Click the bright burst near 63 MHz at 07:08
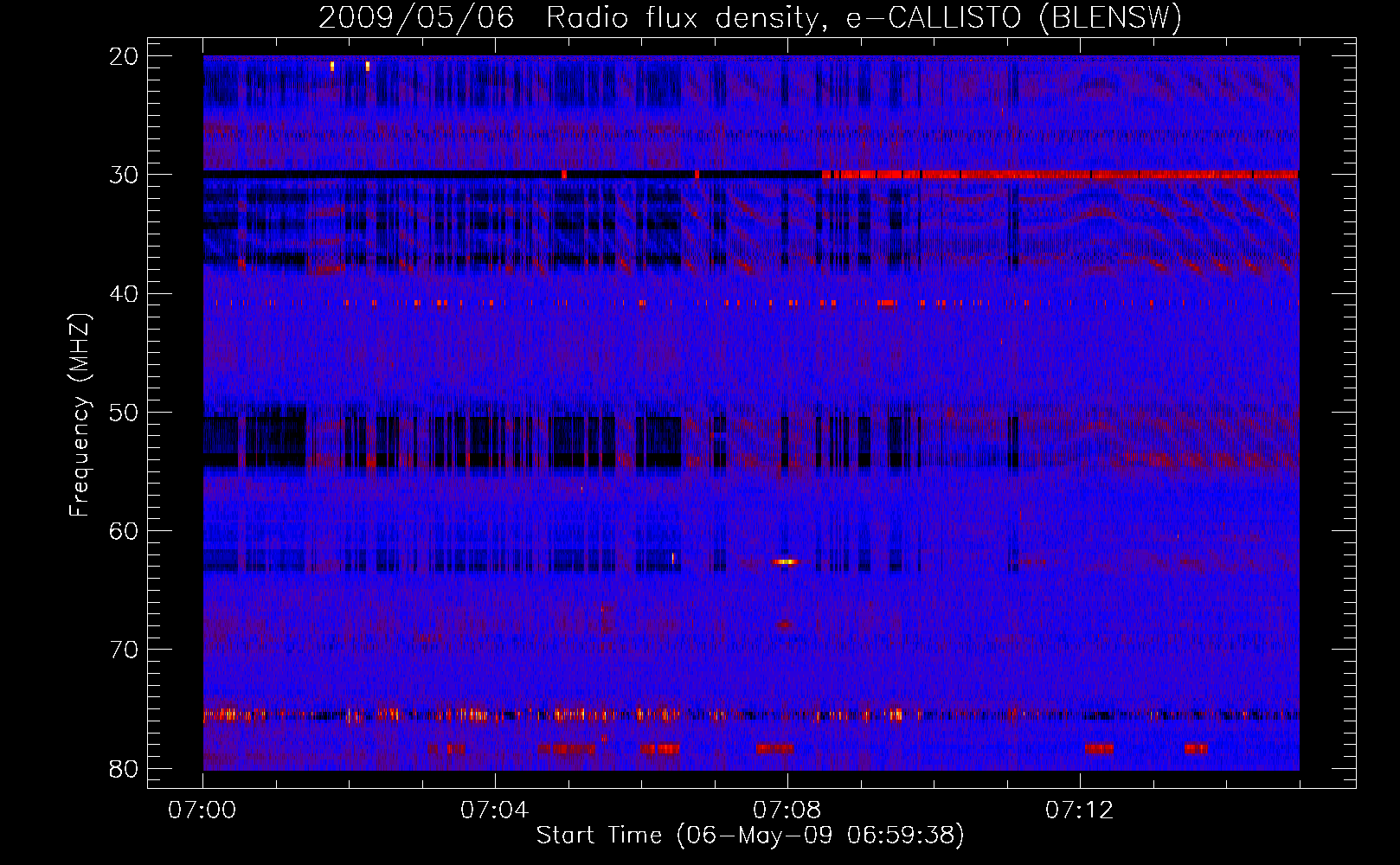Image resolution: width=1400 pixels, height=865 pixels. click(786, 562)
